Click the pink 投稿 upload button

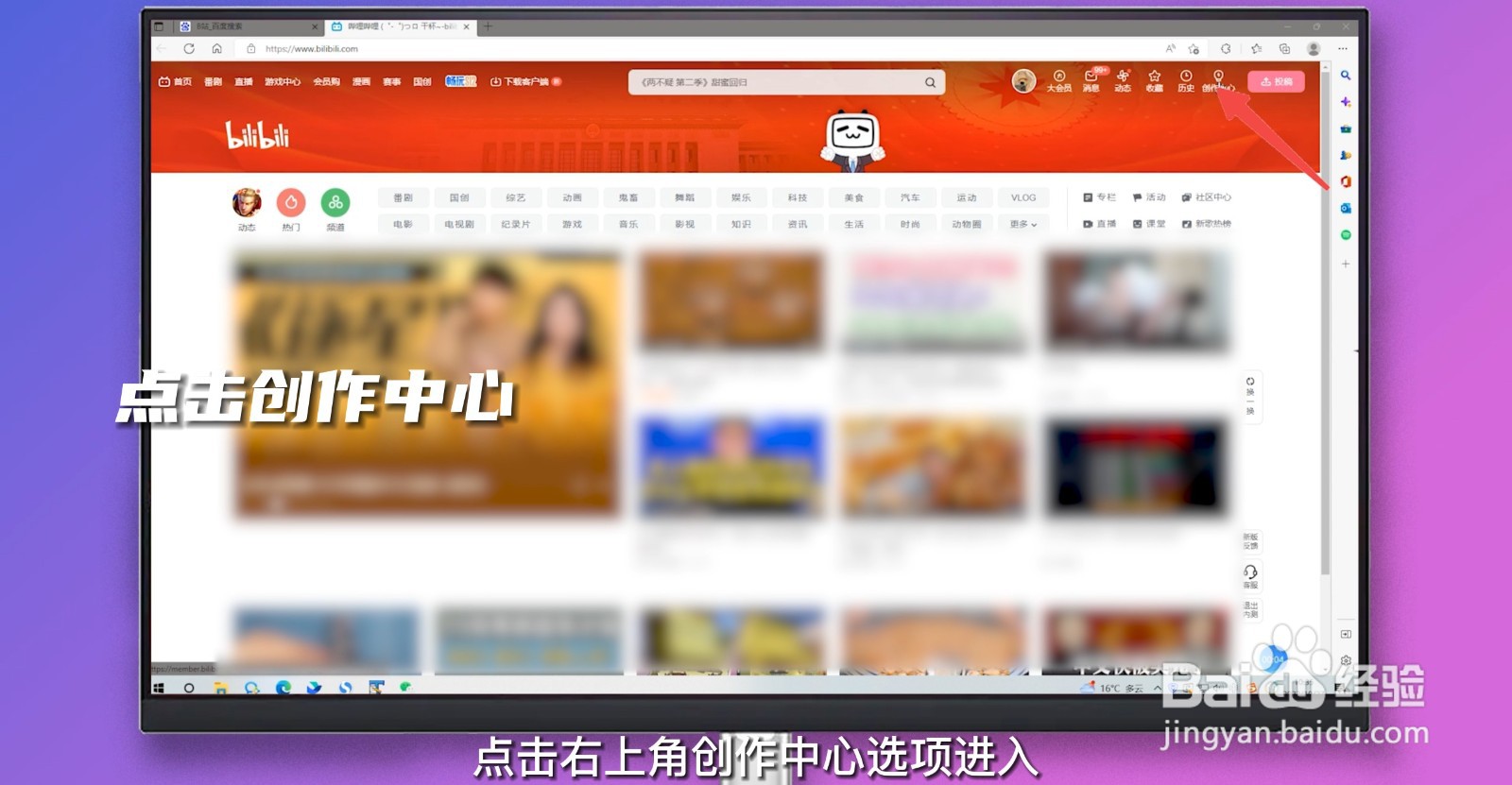pos(1276,82)
